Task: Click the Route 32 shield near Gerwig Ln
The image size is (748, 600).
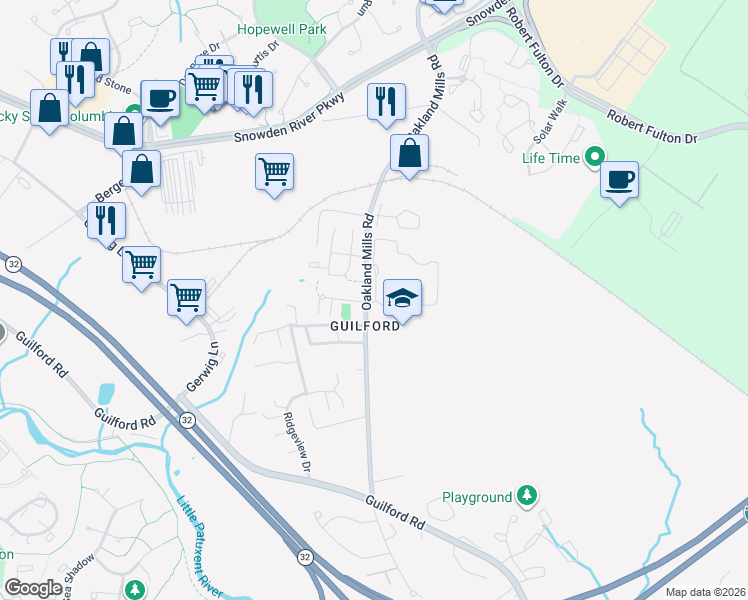Action: [187, 420]
